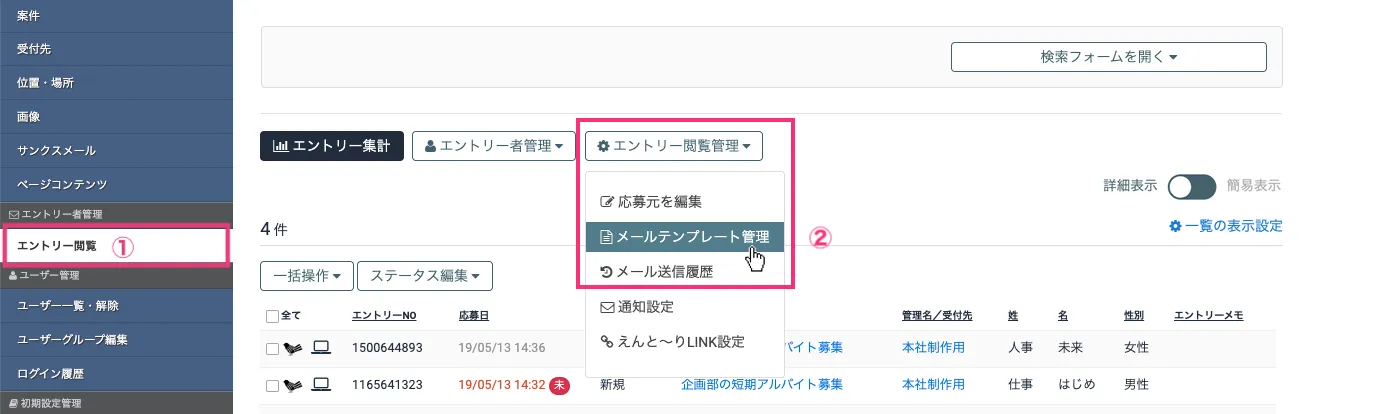Click the envelope icon beside 通知設定
The width and height of the screenshot is (1398, 414).
(606, 306)
